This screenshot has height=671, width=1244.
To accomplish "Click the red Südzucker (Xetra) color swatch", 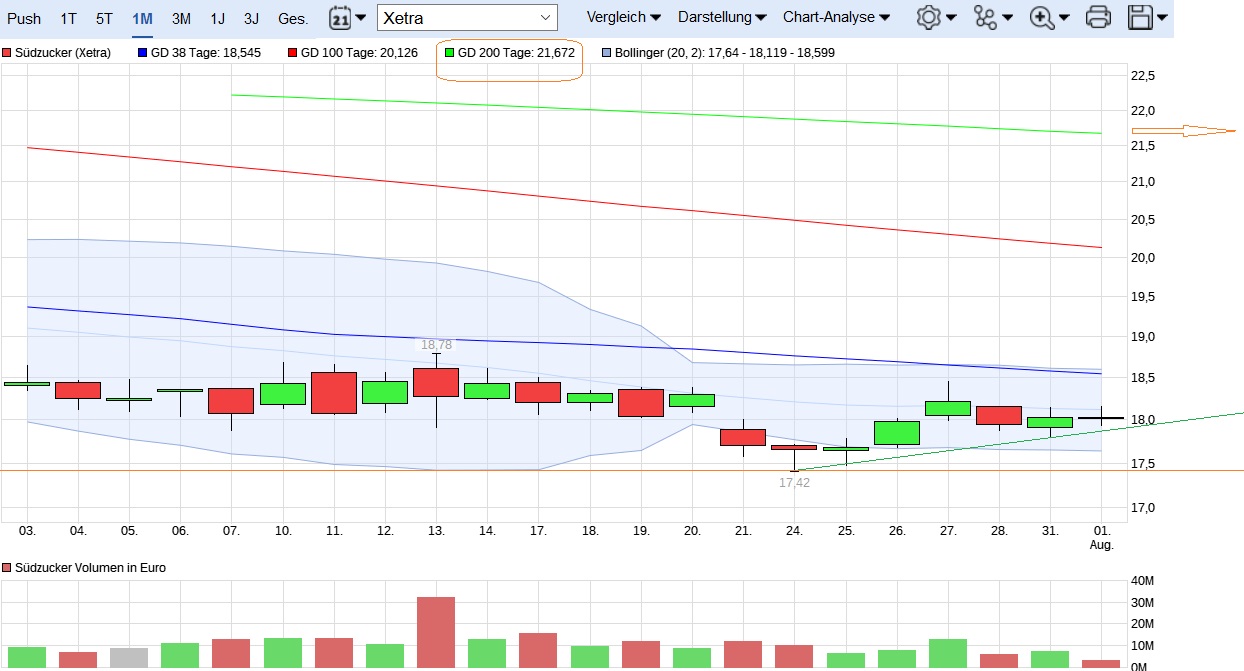I will (x=7, y=53).
